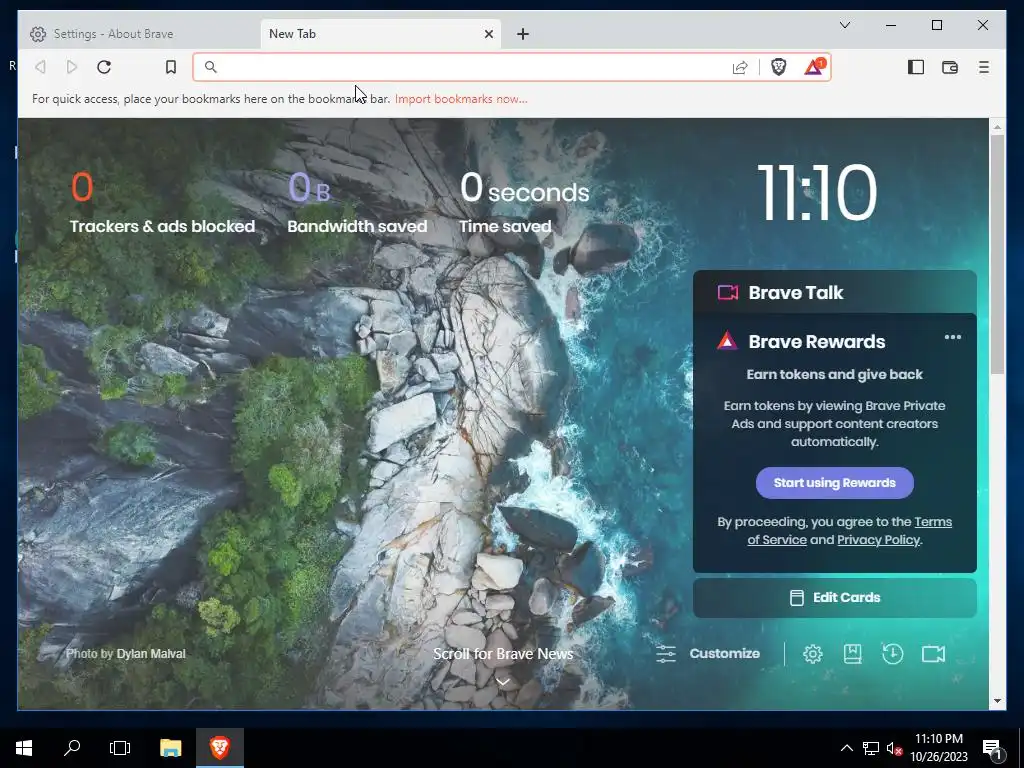
Task: Click the scrollbar down arrow
Action: pyautogui.click(x=997, y=701)
